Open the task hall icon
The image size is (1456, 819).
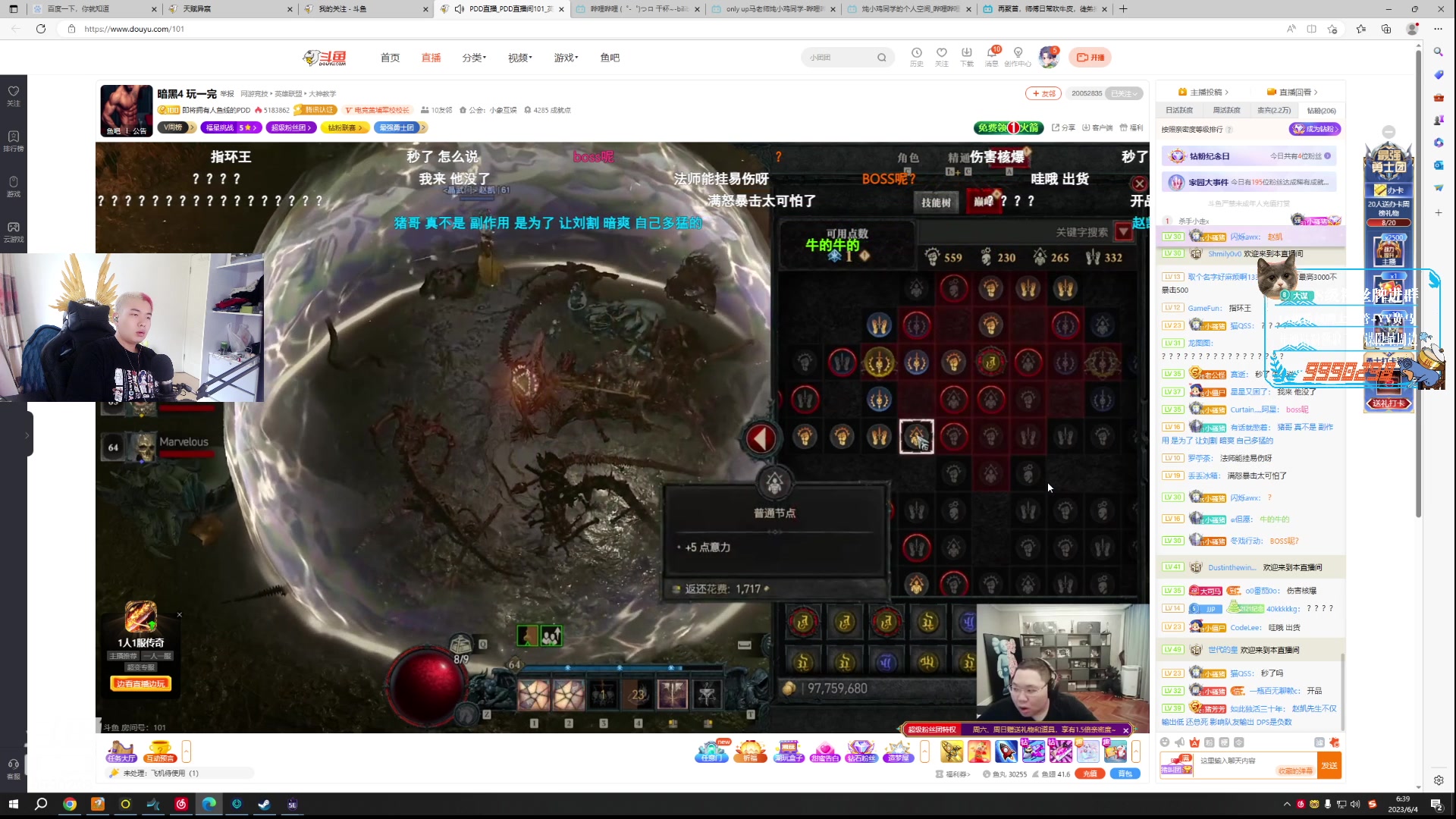pos(121,751)
